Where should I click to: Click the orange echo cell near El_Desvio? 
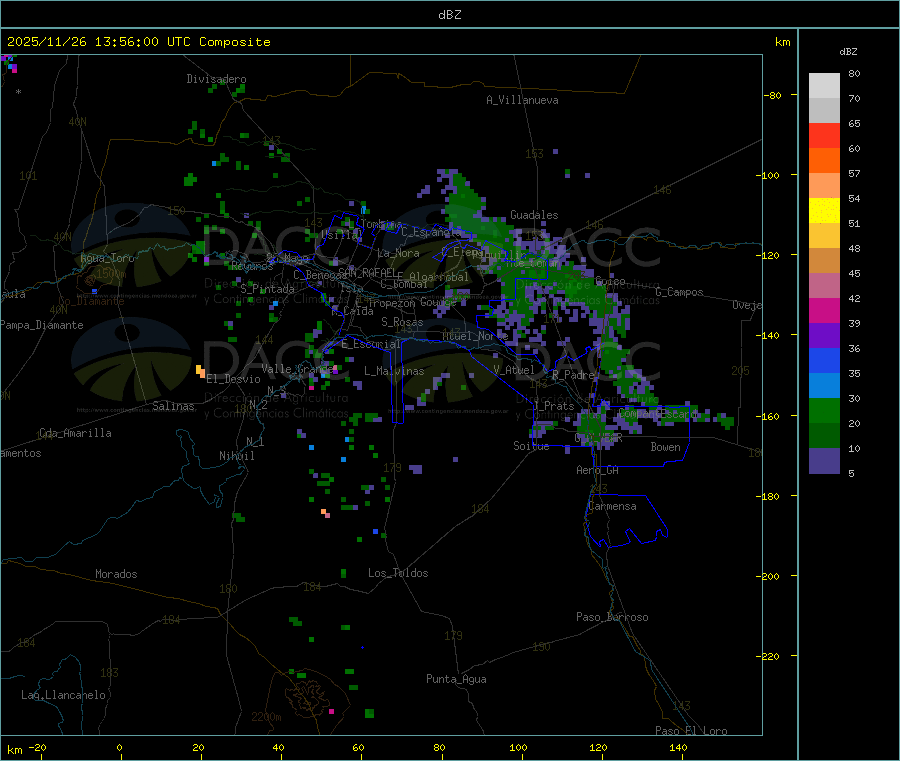200,371
